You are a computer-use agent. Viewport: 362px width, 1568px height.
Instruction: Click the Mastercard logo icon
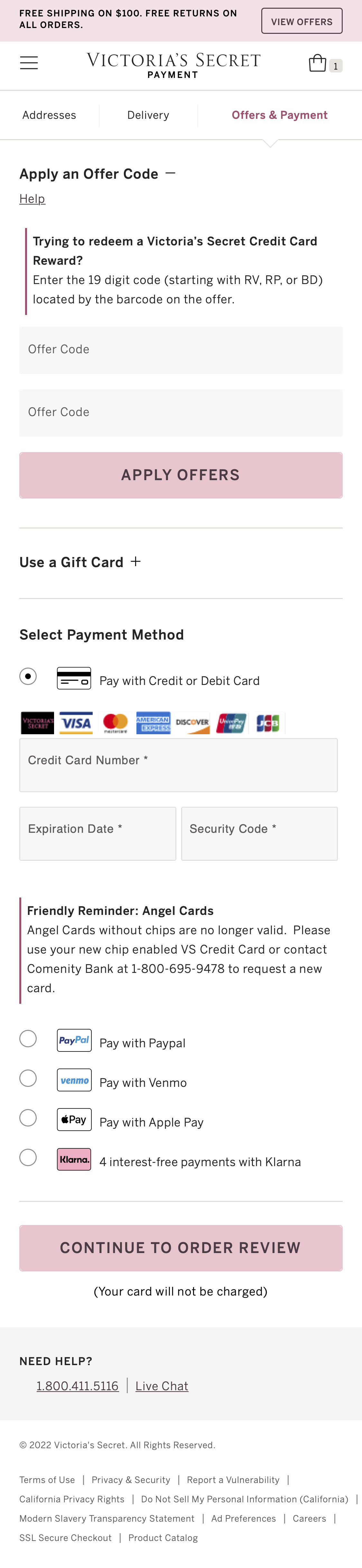(x=114, y=723)
